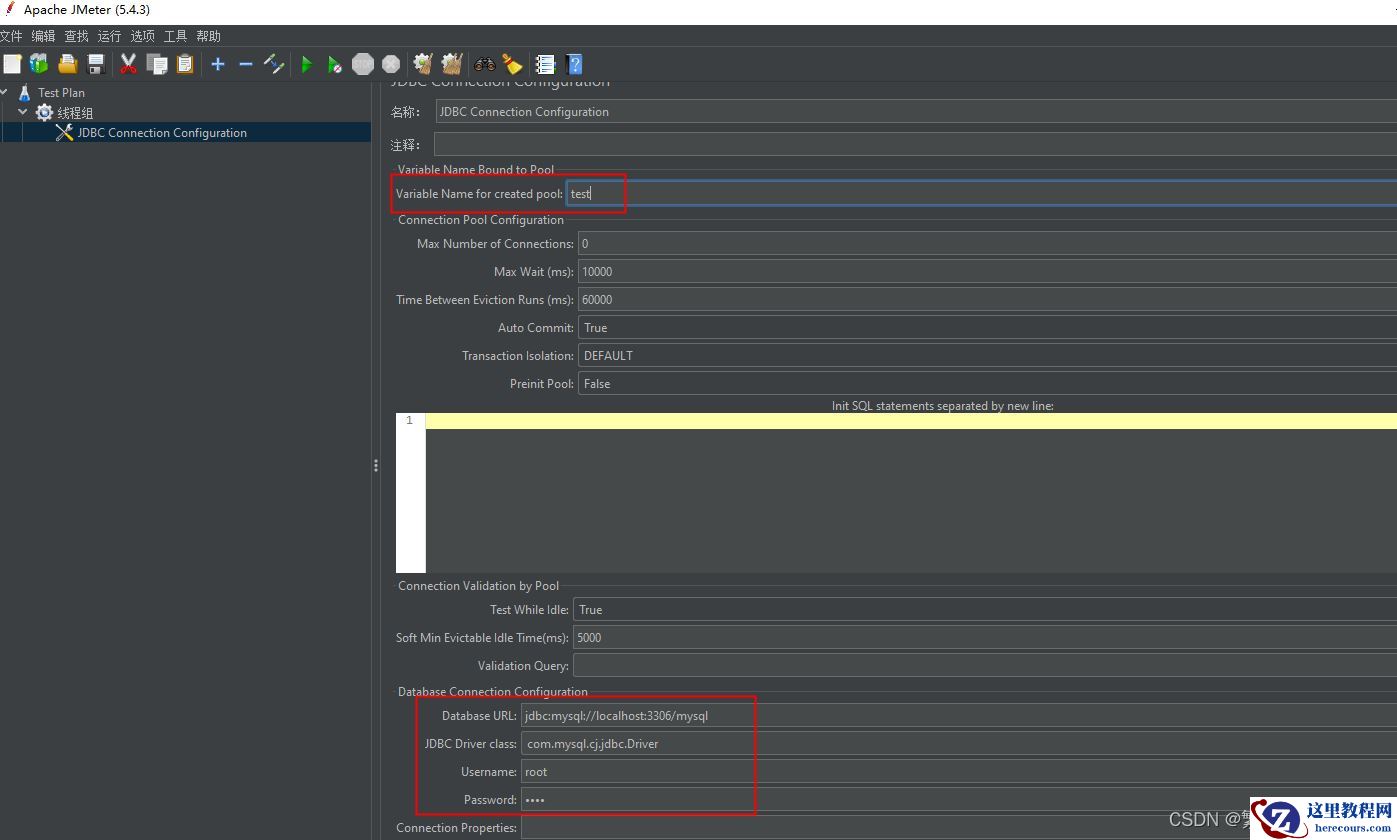1397x840 pixels.
Task: Reset search with the yellow broom icon
Action: tap(512, 64)
